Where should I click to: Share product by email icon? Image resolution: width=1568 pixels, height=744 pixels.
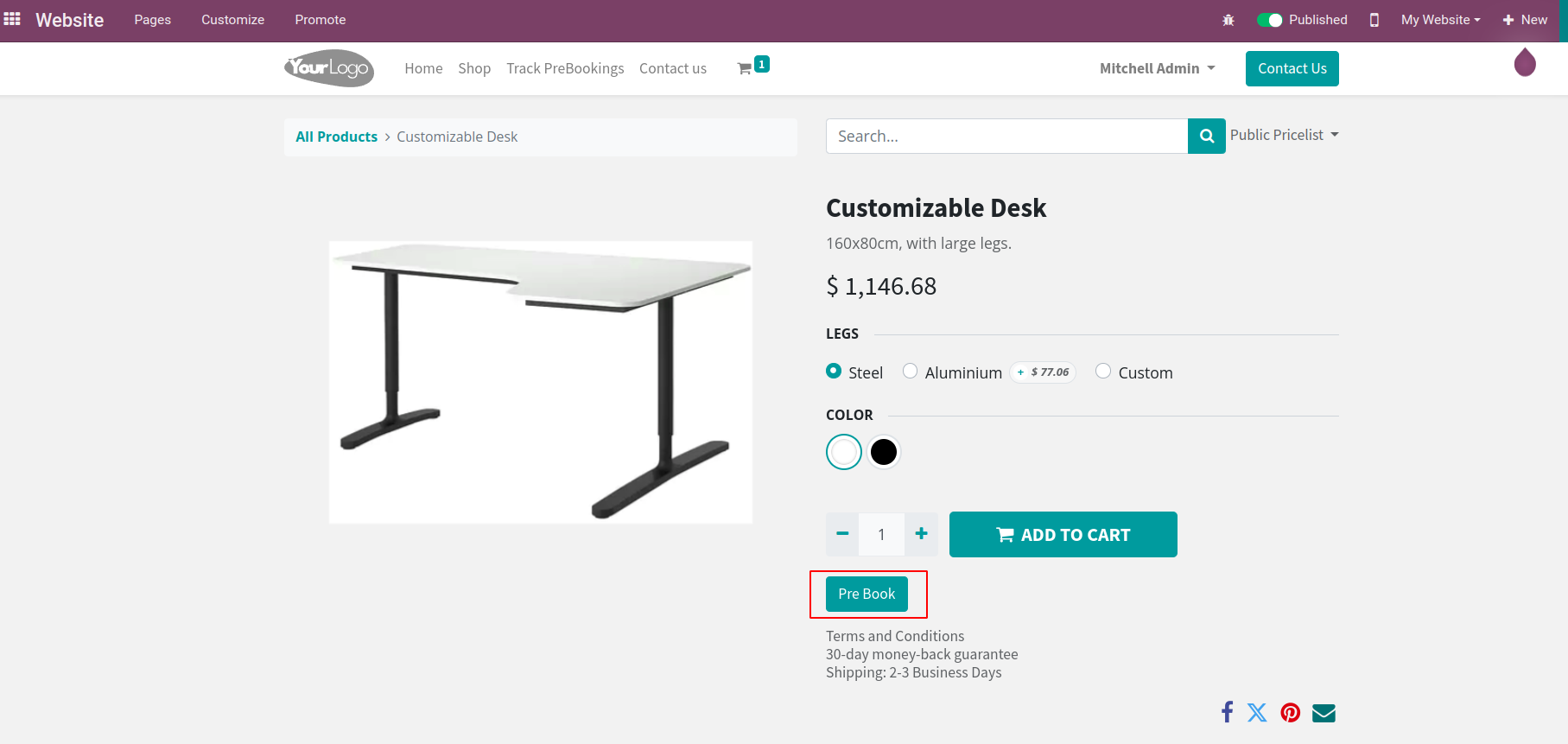1324,712
